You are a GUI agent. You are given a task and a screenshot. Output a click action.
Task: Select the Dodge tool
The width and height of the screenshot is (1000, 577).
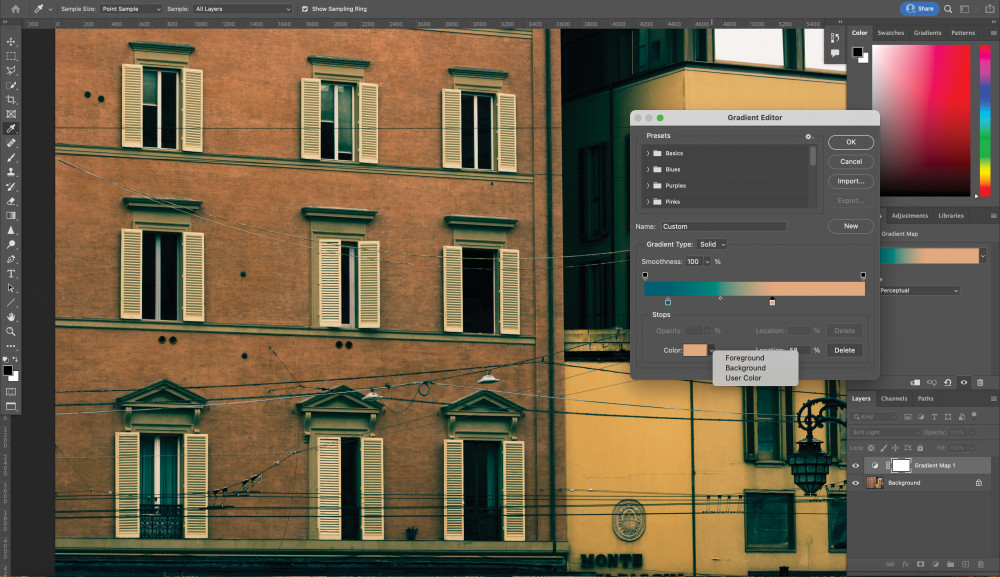click(x=11, y=245)
